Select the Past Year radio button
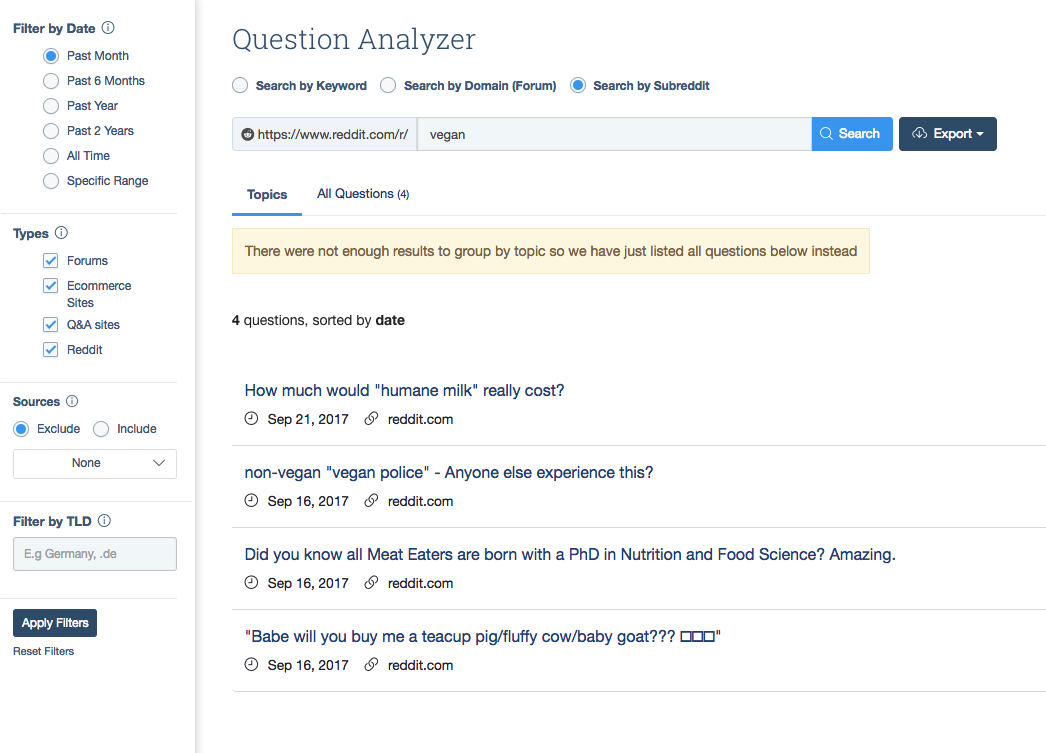The height and width of the screenshot is (753, 1046). [x=51, y=106]
